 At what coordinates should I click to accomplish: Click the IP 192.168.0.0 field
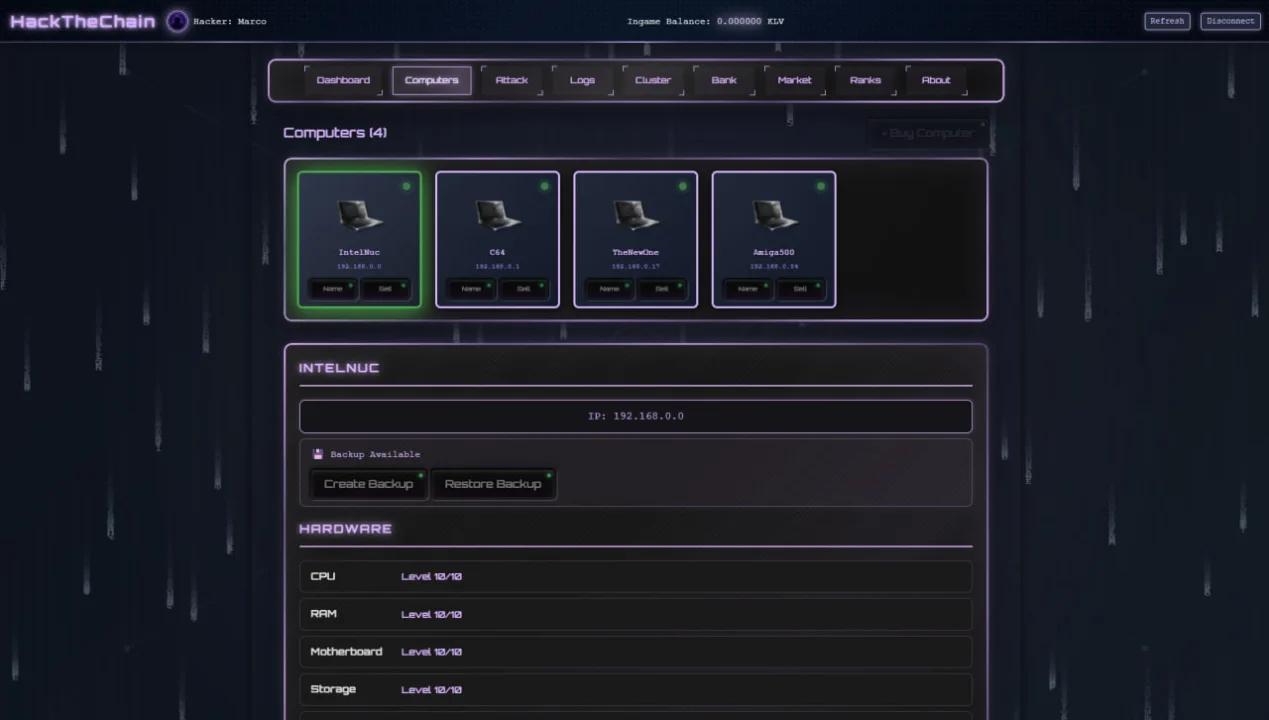635,416
